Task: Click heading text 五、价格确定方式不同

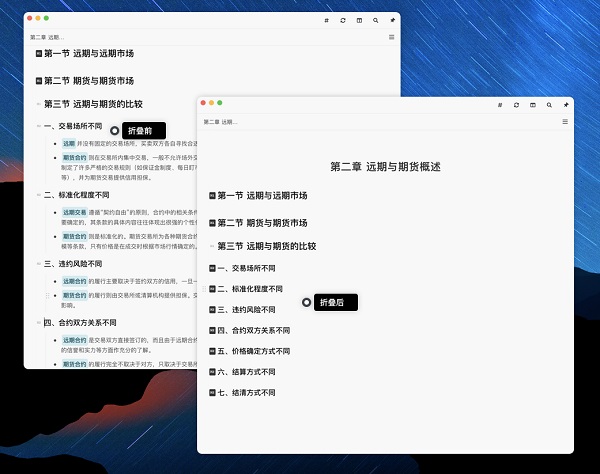Action: pos(254,351)
